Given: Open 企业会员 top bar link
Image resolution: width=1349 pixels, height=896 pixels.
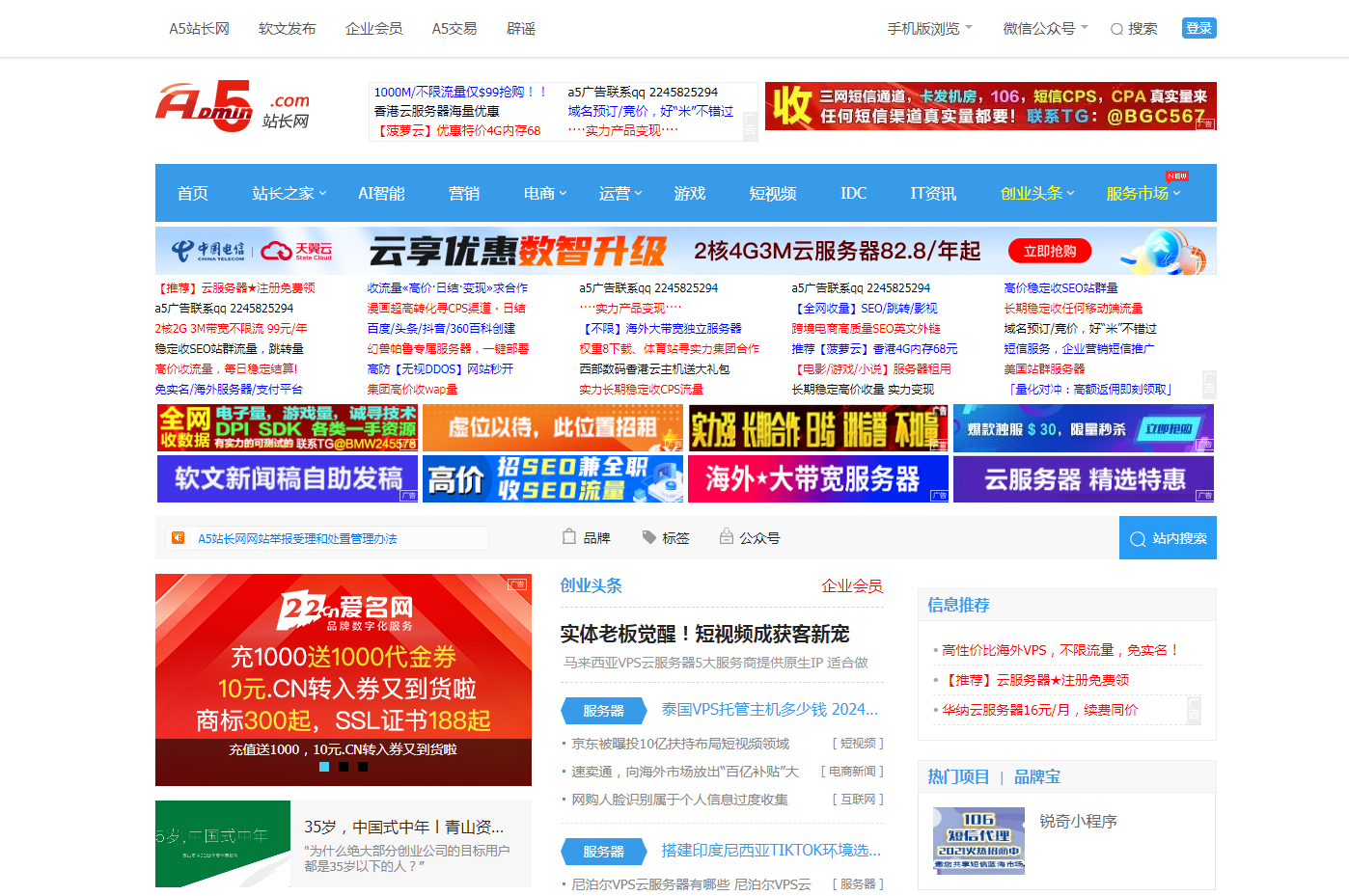Looking at the screenshot, I should (x=374, y=29).
